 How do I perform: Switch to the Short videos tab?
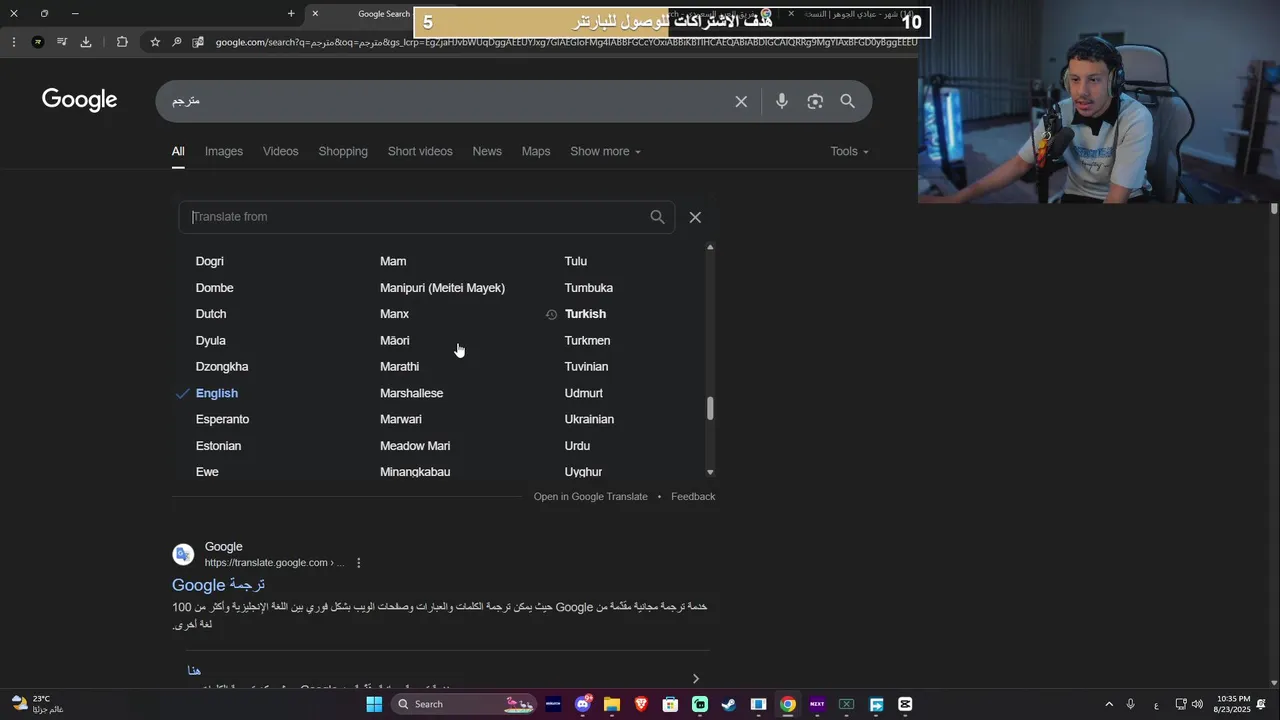coord(420,151)
